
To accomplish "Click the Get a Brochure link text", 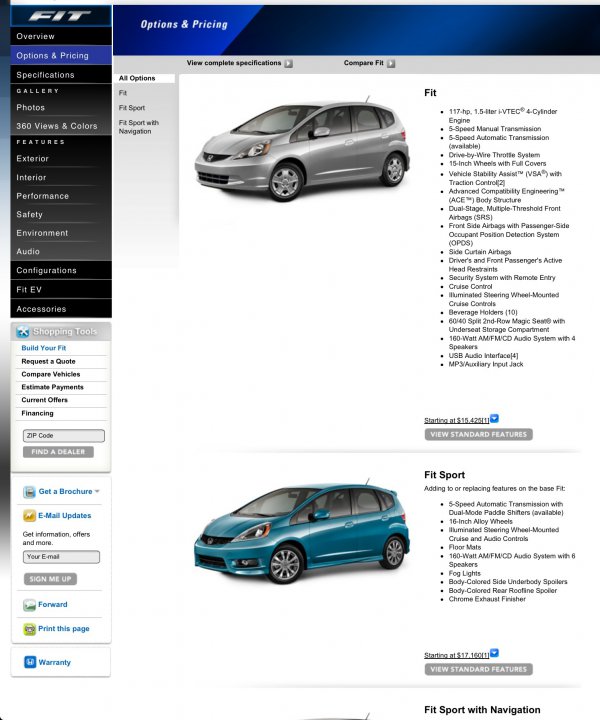I will [x=65, y=491].
